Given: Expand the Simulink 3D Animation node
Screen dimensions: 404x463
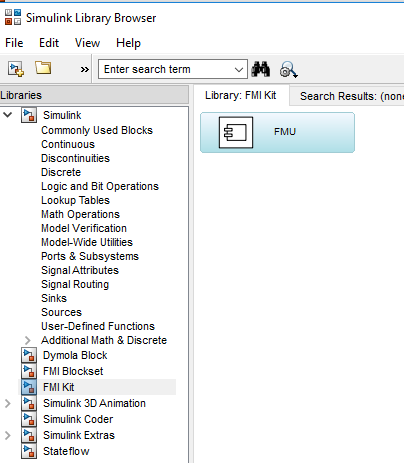Looking at the screenshot, I should tap(8, 403).
